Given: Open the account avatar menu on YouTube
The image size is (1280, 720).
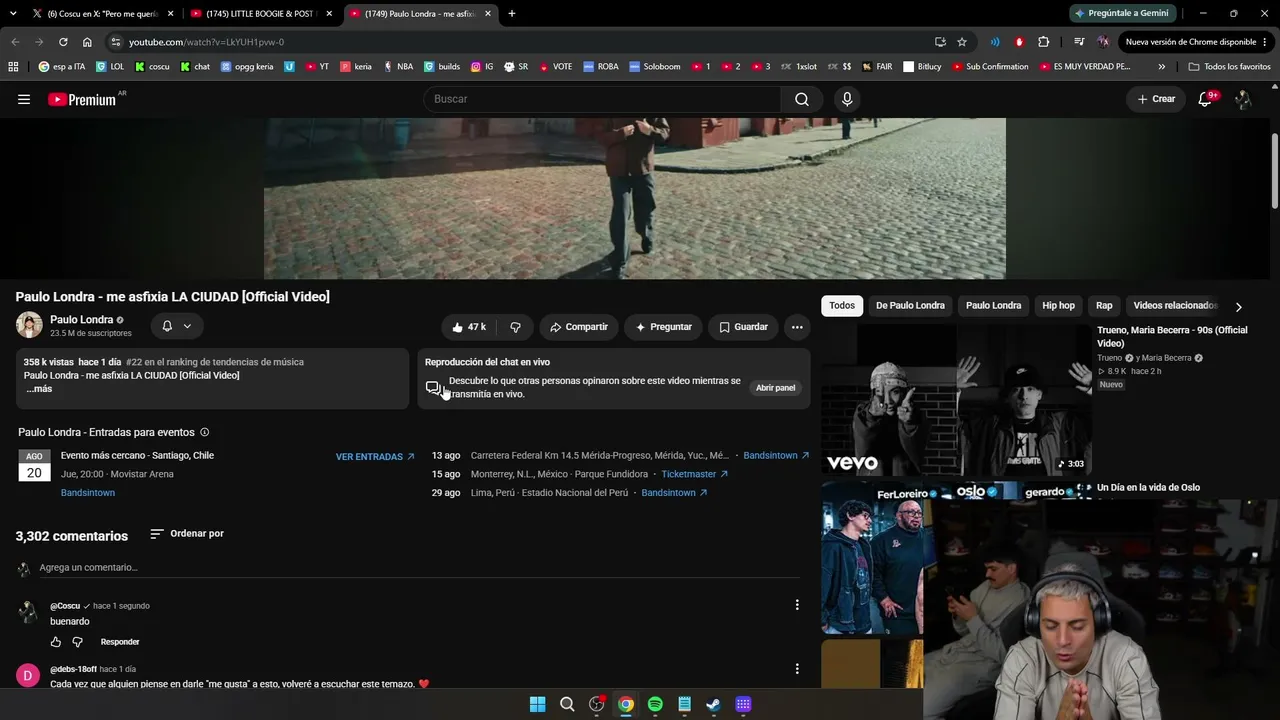Looking at the screenshot, I should click(x=1243, y=99).
